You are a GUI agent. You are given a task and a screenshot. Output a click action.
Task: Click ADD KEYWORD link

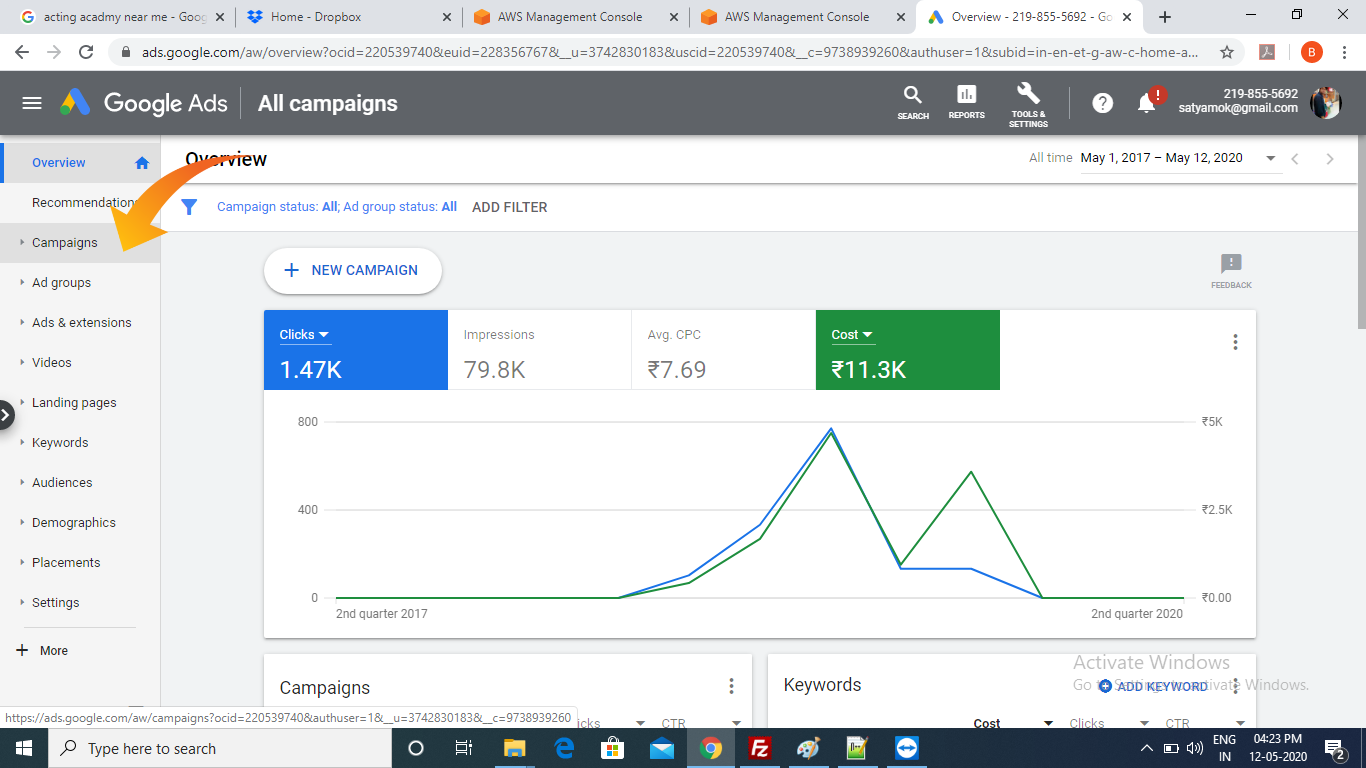pyautogui.click(x=1153, y=686)
